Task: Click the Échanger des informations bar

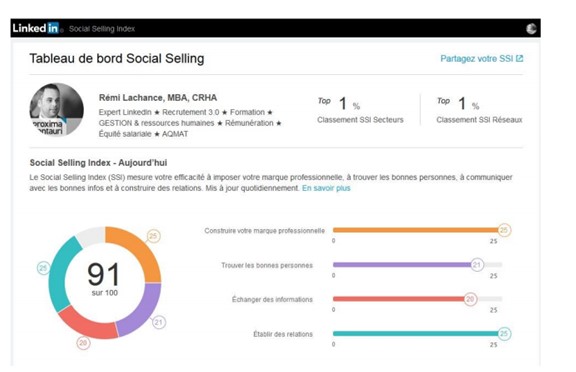Action: 418,299
